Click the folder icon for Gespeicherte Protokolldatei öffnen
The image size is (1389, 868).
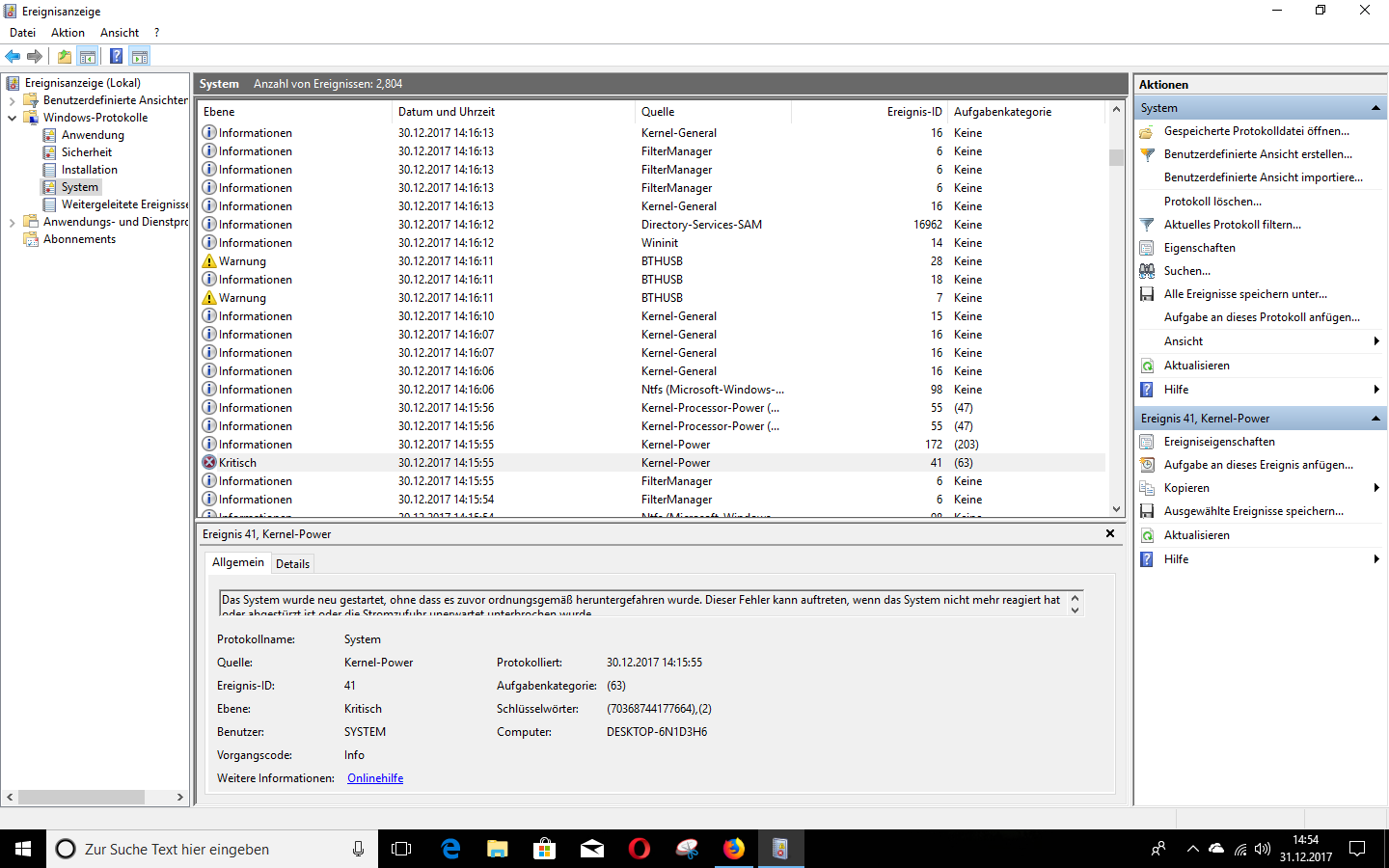tap(1147, 131)
